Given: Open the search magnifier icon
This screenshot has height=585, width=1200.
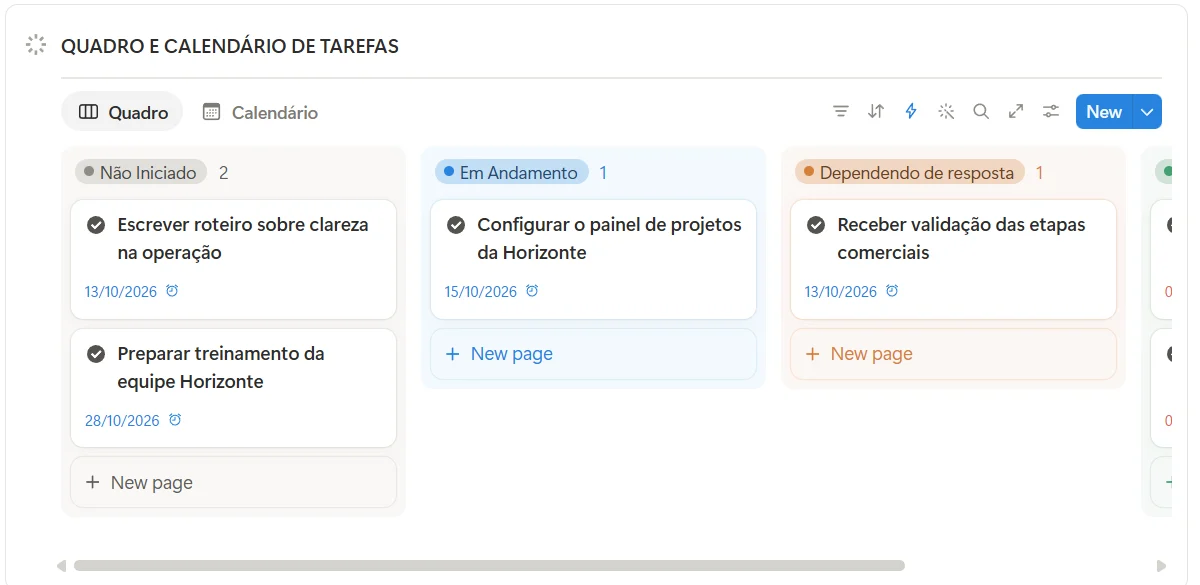Looking at the screenshot, I should tap(981, 112).
